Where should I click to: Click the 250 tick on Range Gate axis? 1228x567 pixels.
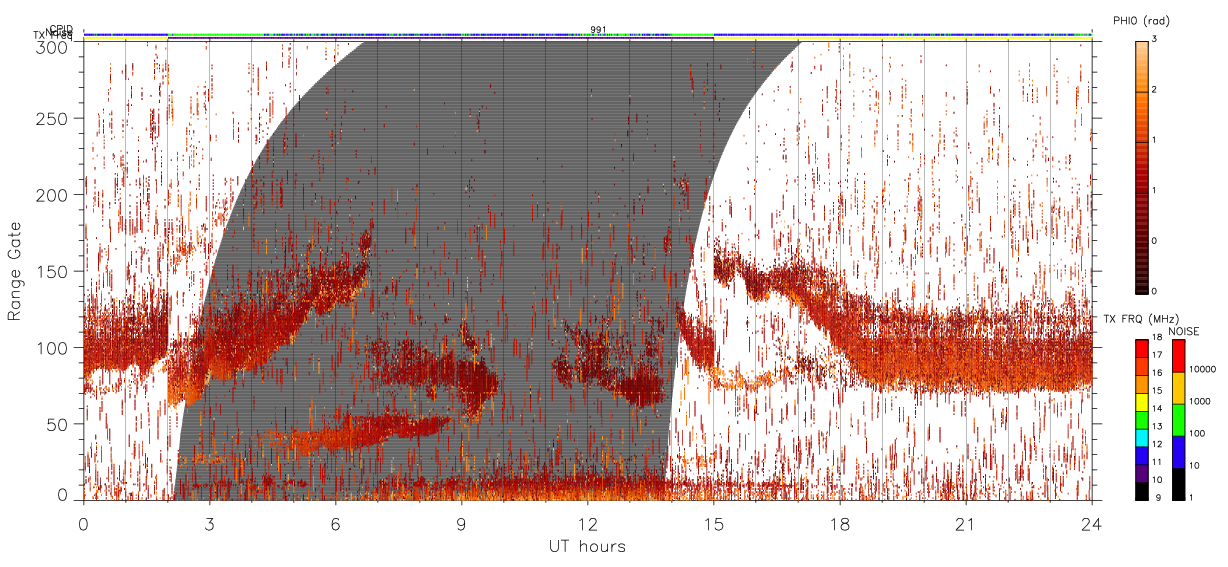tap(54, 119)
